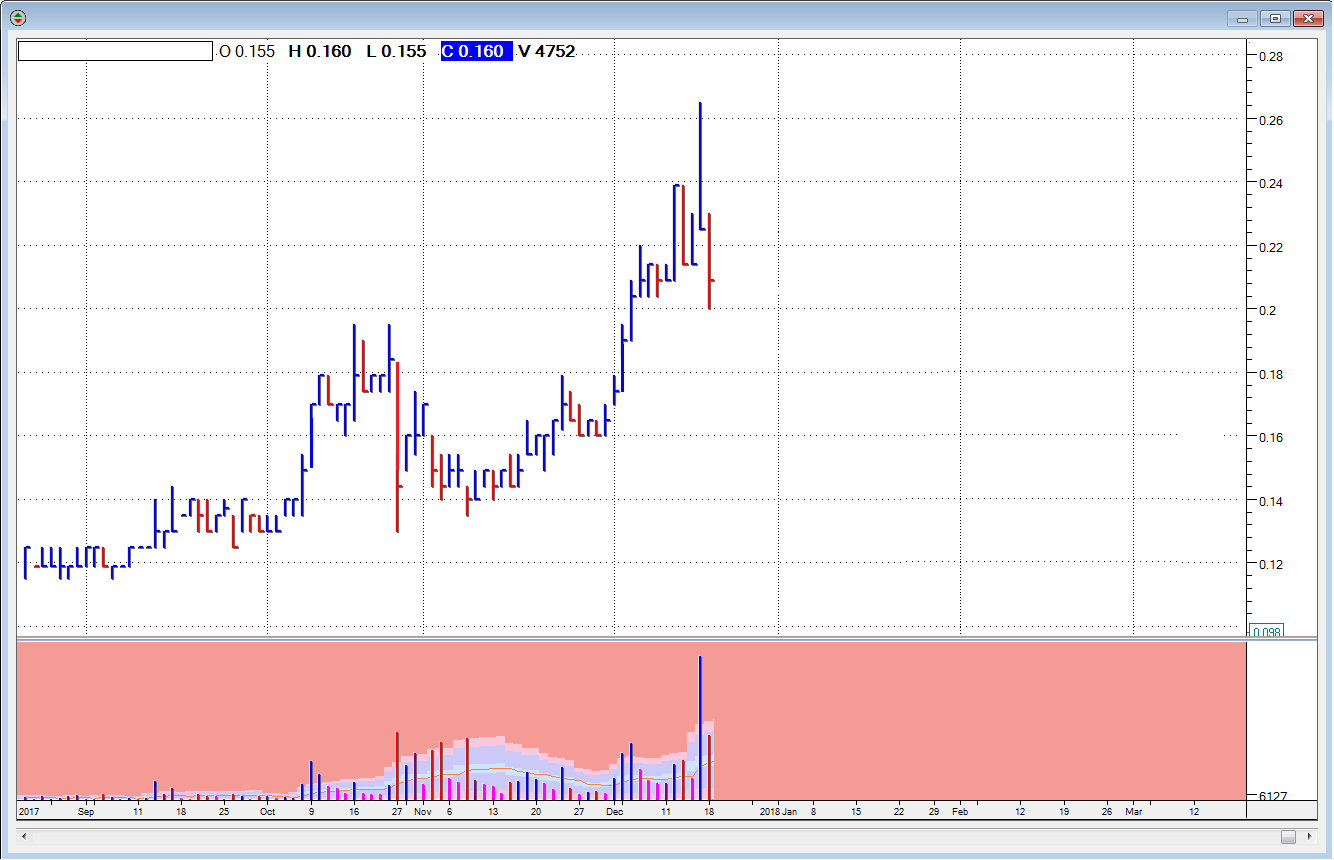Click the price bar peaking at 0.265
The width and height of the screenshot is (1334, 860).
click(700, 166)
